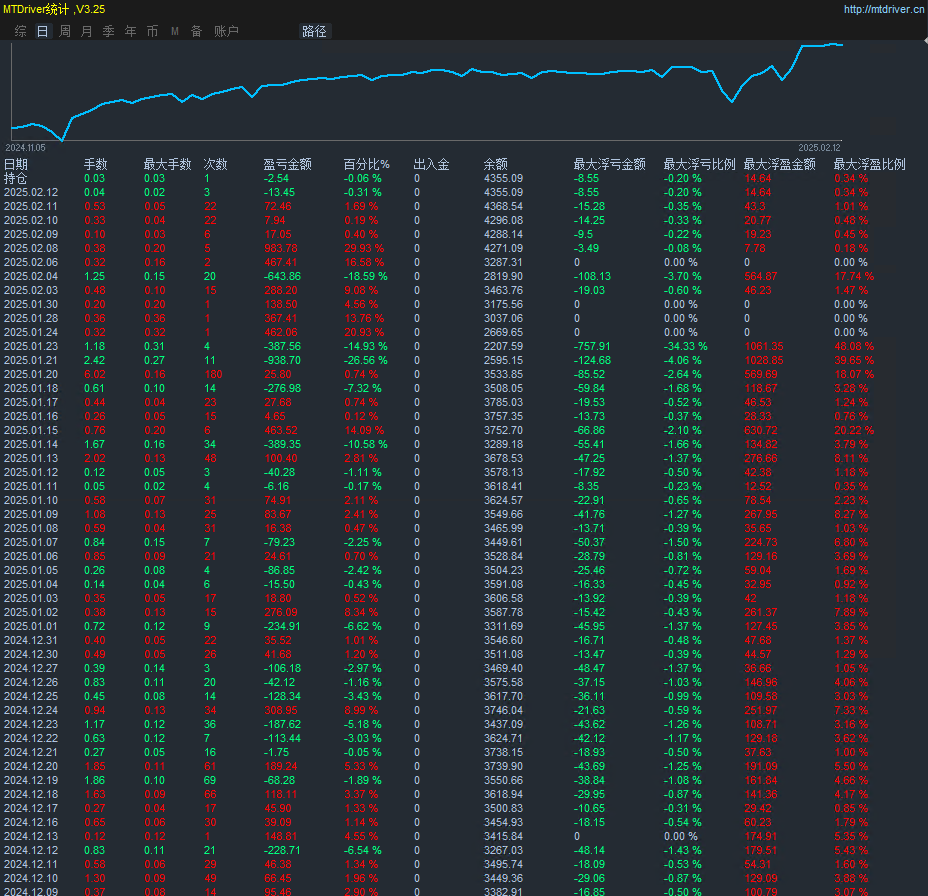Click the 6.02 lots value
Image resolution: width=928 pixels, height=896 pixels.
pos(95,375)
